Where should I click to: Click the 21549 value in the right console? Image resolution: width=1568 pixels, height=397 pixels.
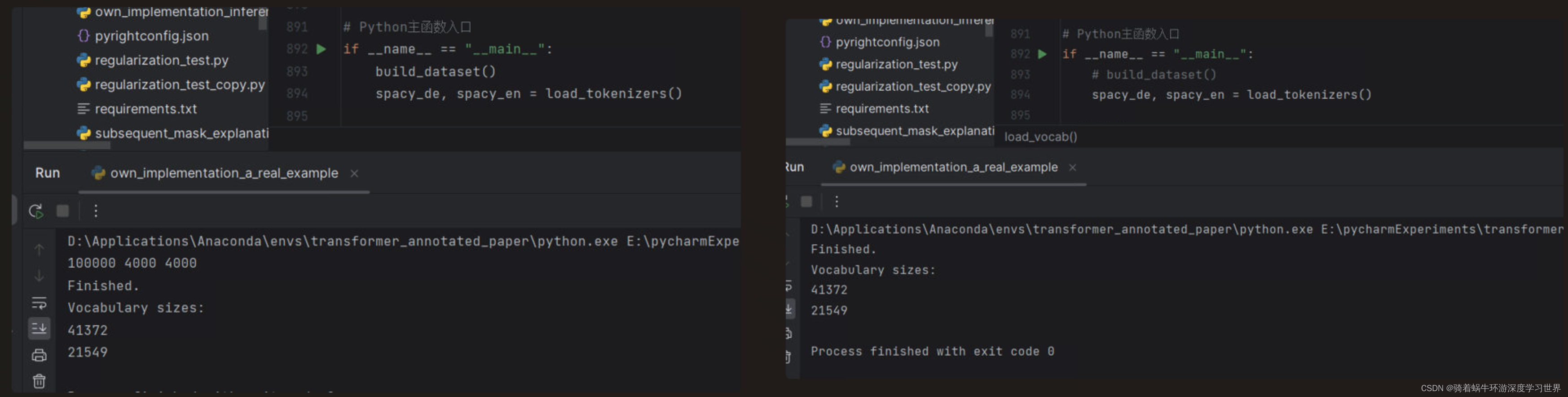coord(828,310)
